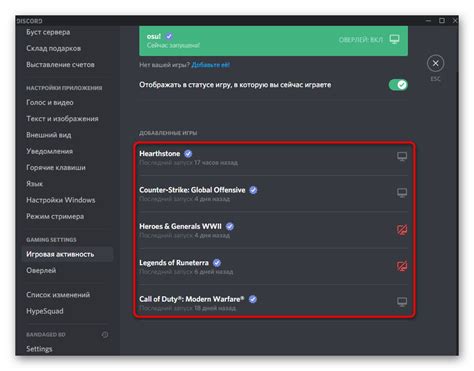The width and height of the screenshot is (474, 371).
Task: Toggle overlay icon for Counter-Strike: Global Offensive
Action: point(402,193)
